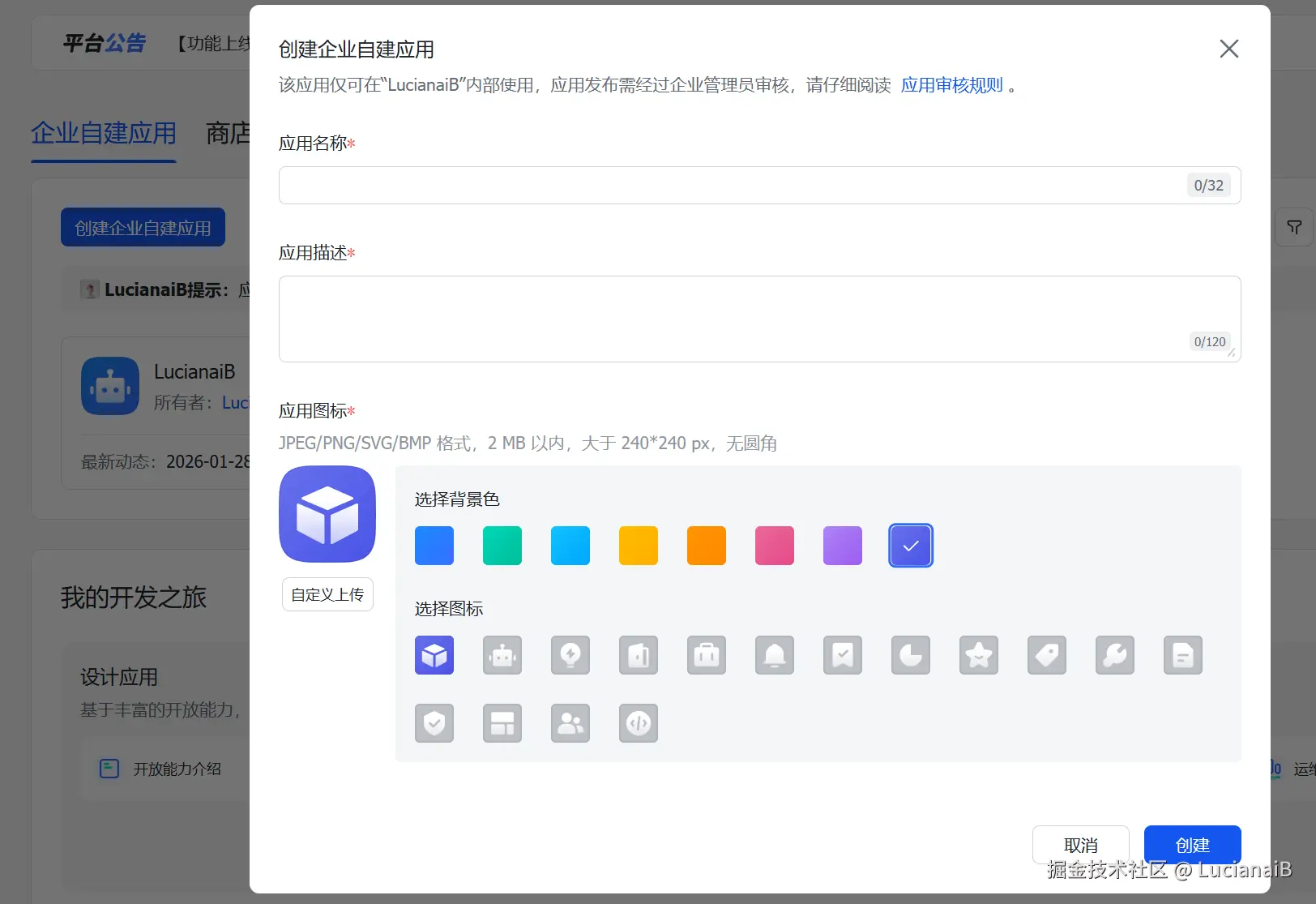Screen dimensions: 1316x904
Task: Click the 取消 button
Action: [x=1081, y=845]
